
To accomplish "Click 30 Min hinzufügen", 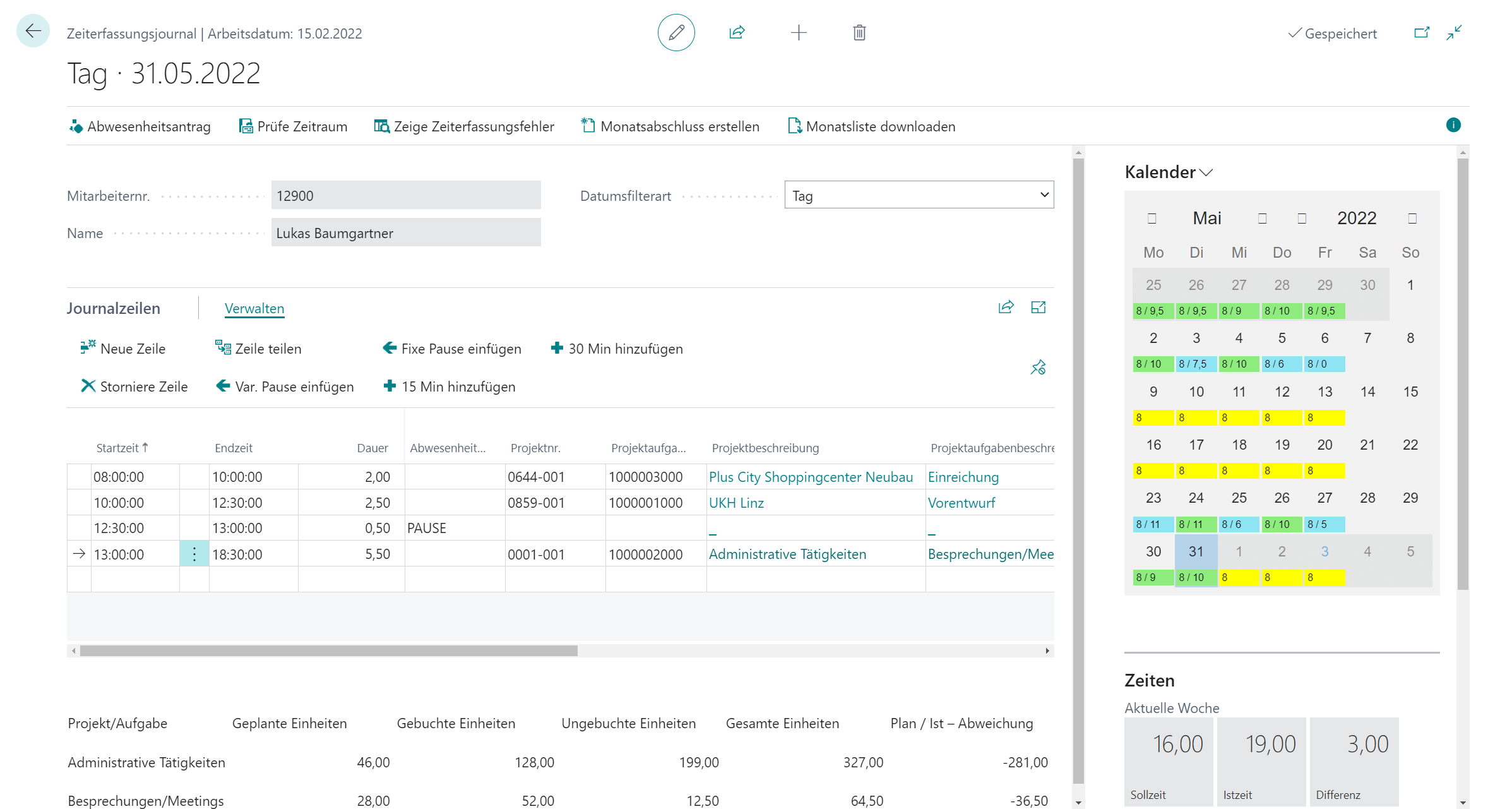I will pos(617,349).
